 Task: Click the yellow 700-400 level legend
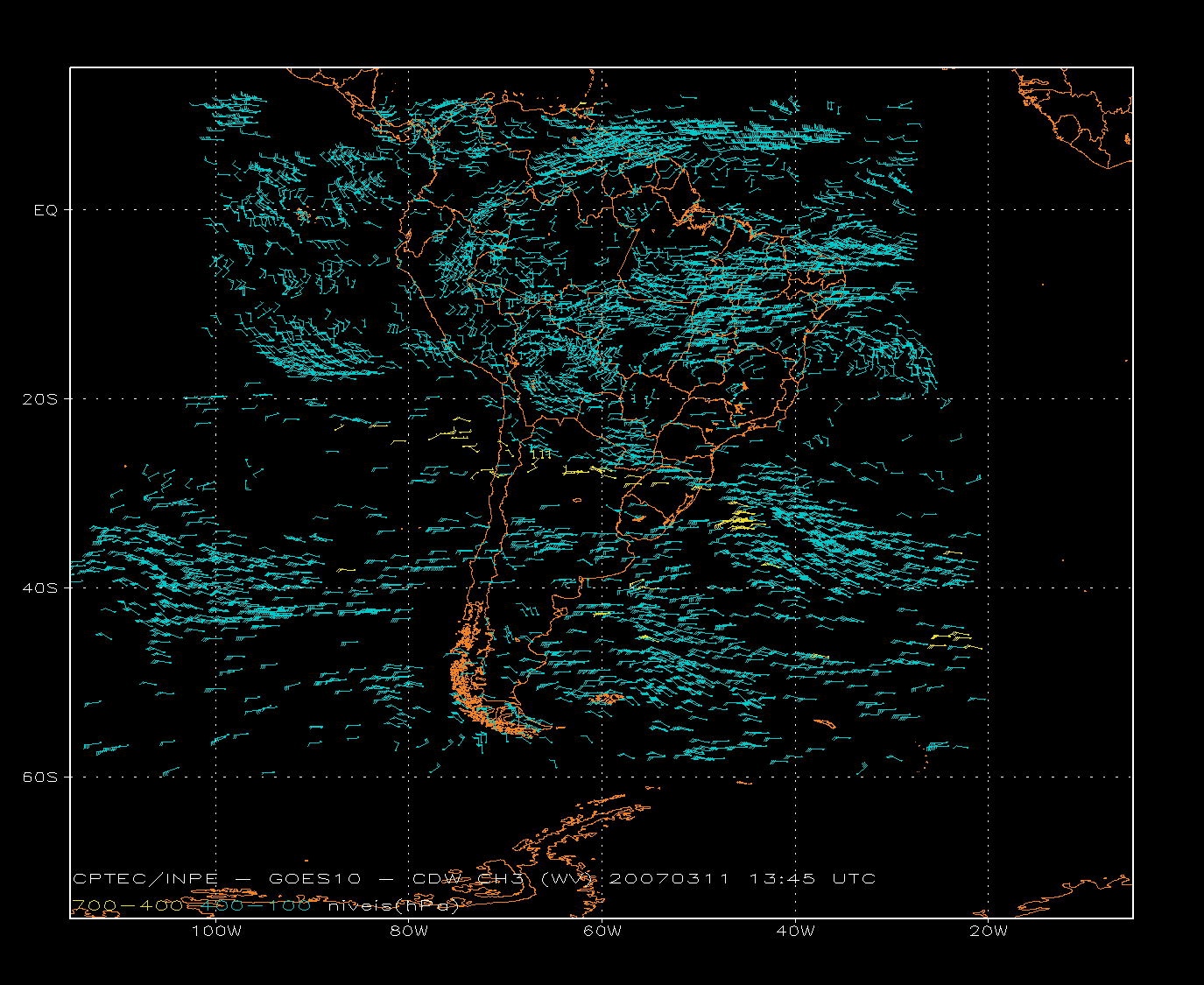click(x=127, y=906)
